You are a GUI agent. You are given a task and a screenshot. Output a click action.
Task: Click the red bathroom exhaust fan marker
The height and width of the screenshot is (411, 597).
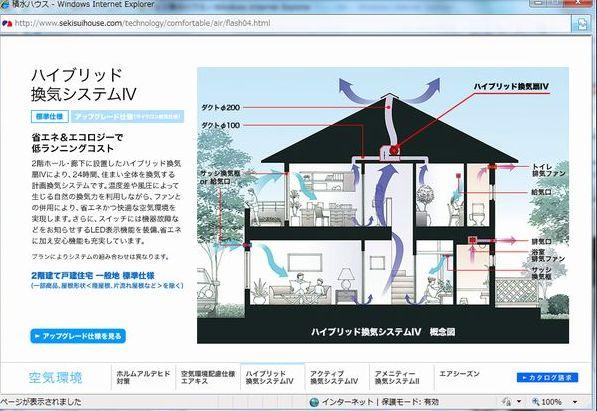point(472,240)
